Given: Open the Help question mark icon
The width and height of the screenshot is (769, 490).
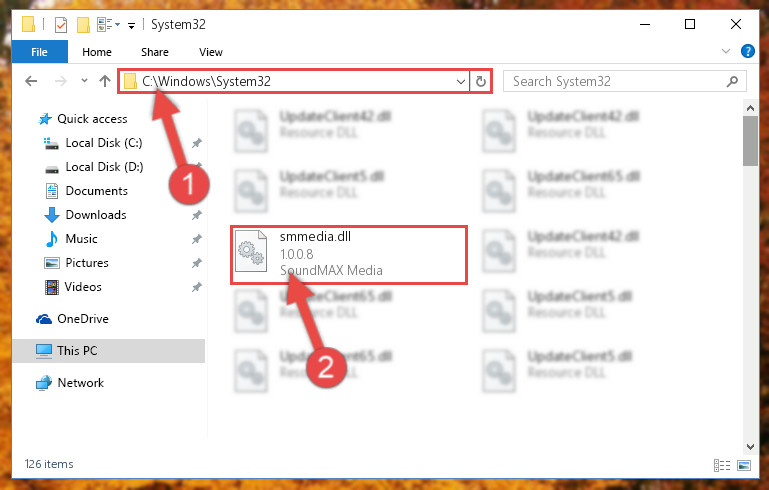Looking at the screenshot, I should [x=747, y=51].
